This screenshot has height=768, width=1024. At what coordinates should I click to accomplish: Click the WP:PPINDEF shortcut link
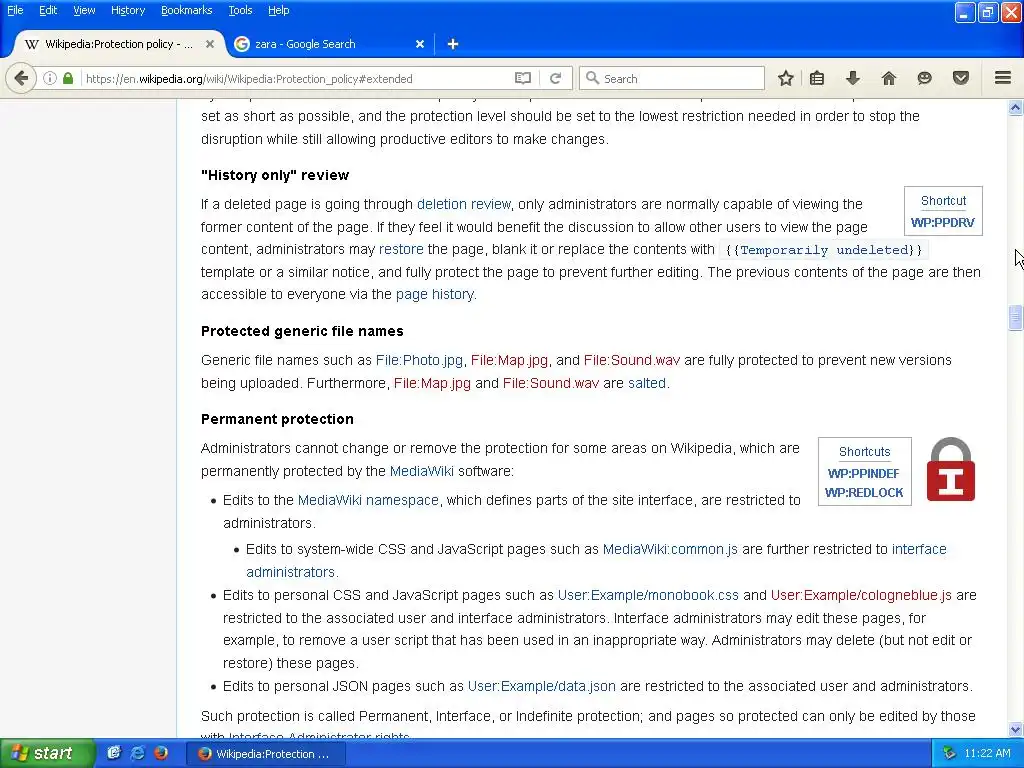[x=863, y=473]
